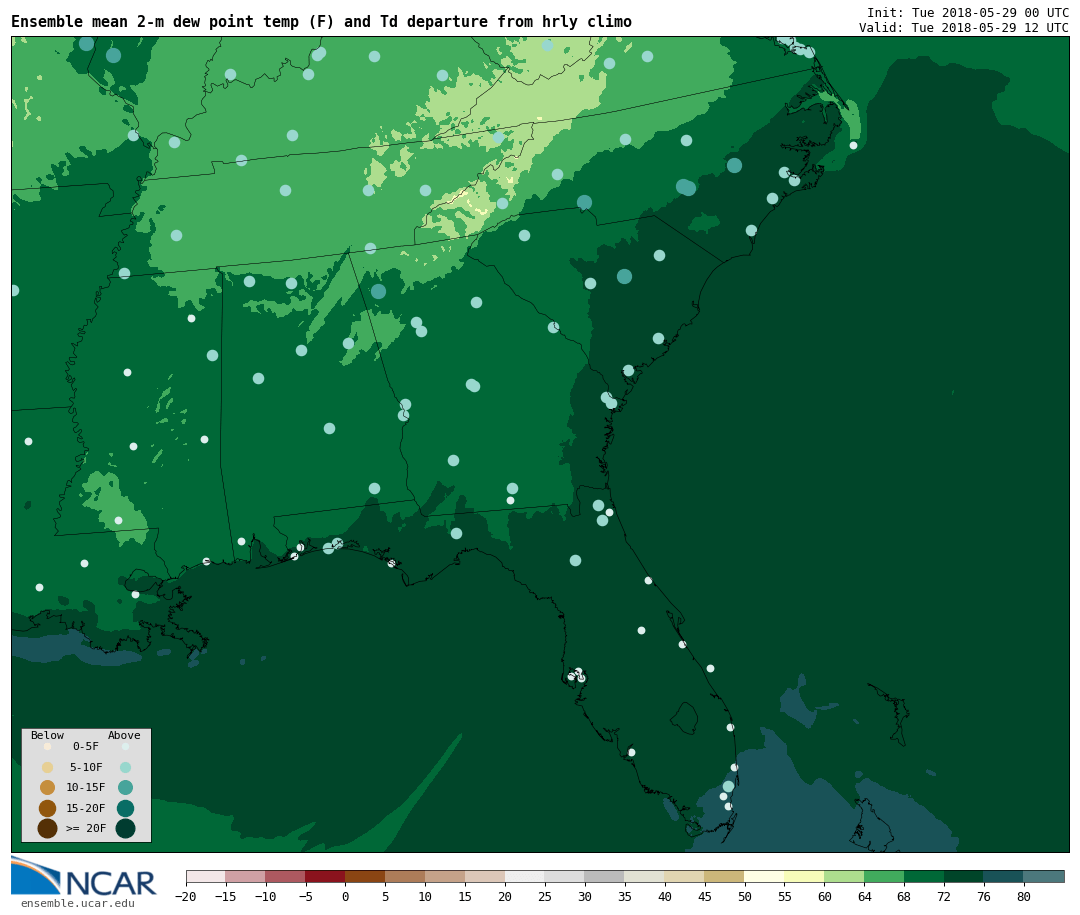This screenshot has height=915, width=1080.
Task: Select the dark brown '>= 20F' Below legend circle
Action: click(47, 828)
